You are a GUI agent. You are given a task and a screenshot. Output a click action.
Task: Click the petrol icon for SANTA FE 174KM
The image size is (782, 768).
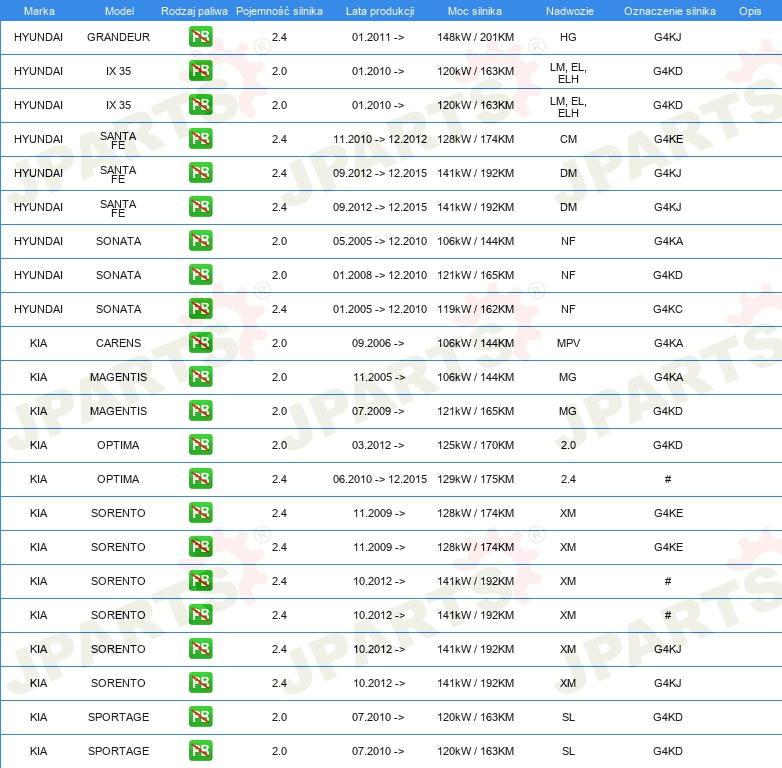click(x=200, y=139)
